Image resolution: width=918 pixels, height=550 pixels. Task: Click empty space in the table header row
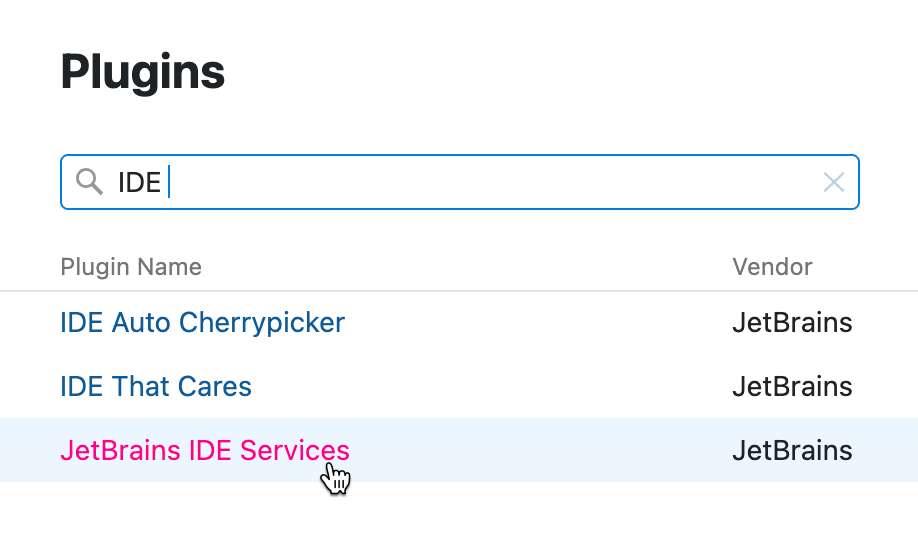point(460,267)
